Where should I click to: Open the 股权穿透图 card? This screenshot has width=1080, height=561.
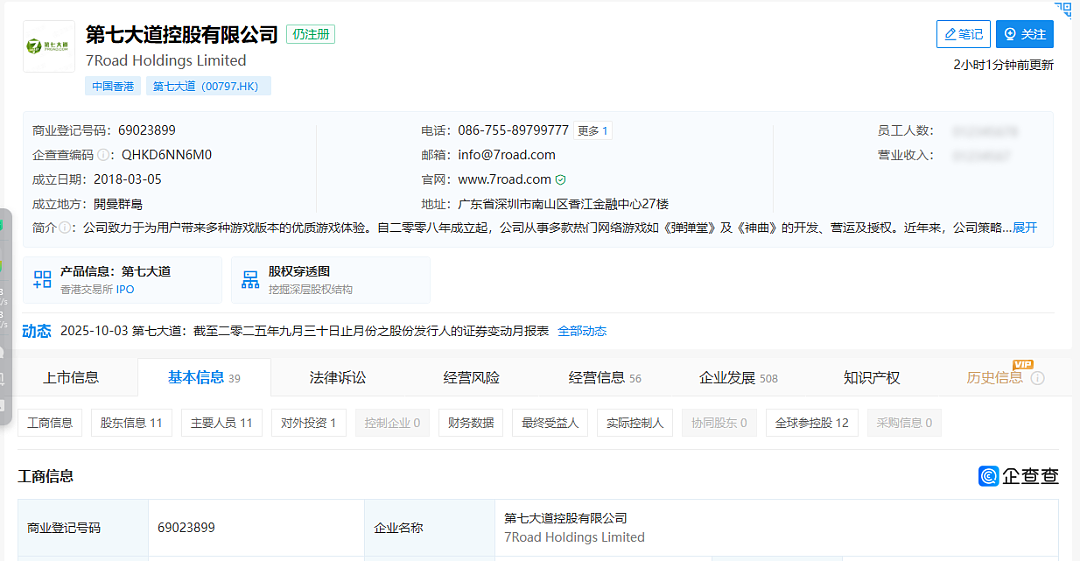pyautogui.click(x=331, y=280)
